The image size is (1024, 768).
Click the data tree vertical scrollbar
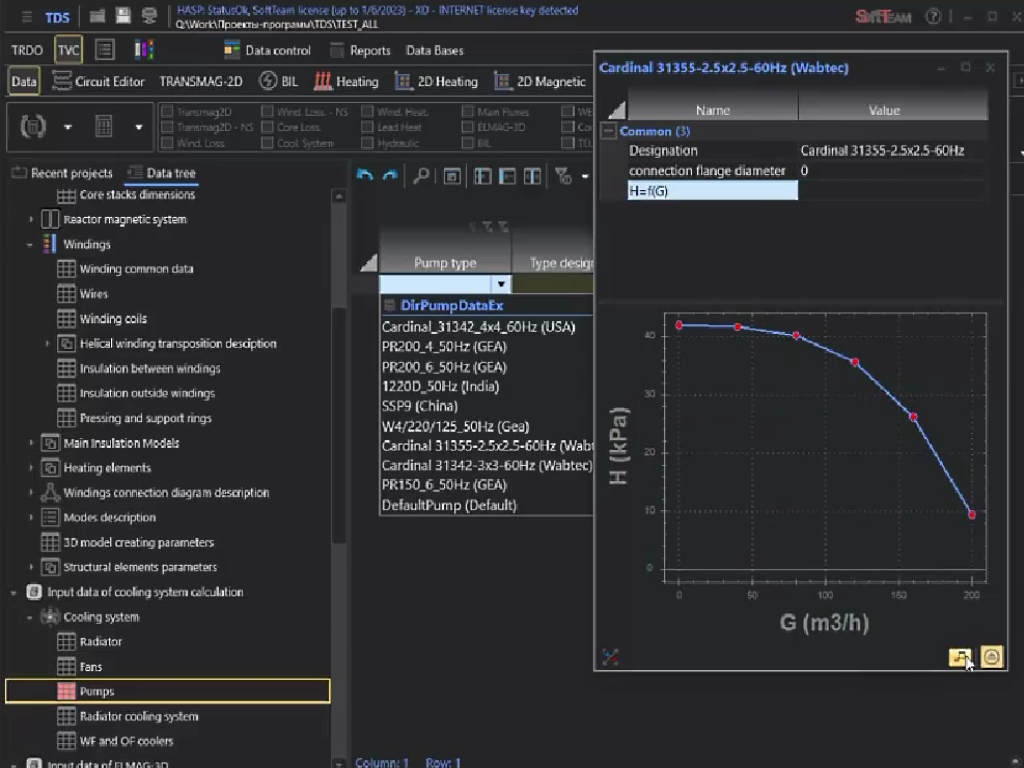pyautogui.click(x=338, y=424)
